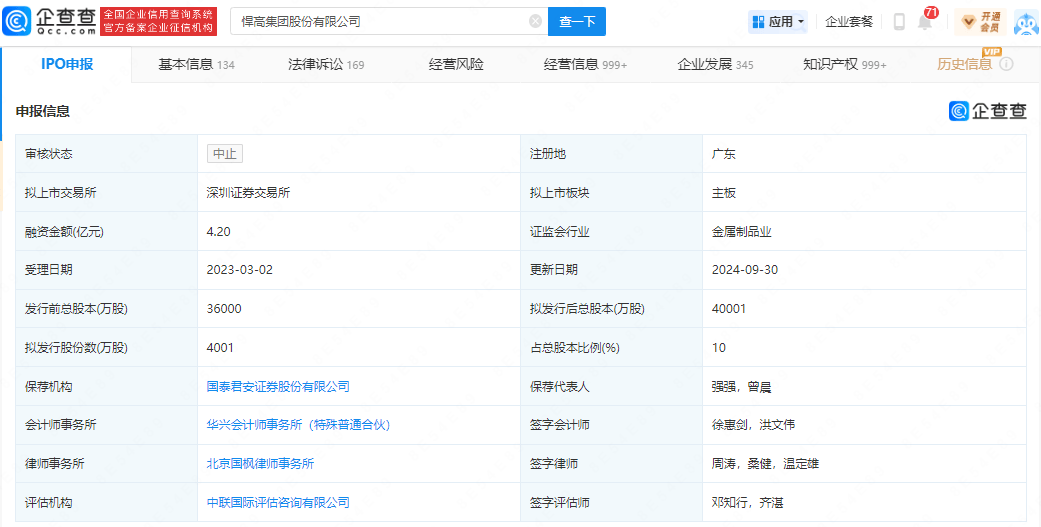Select the 2024-09-30 update date
This screenshot has height=527, width=1041.
tap(745, 269)
